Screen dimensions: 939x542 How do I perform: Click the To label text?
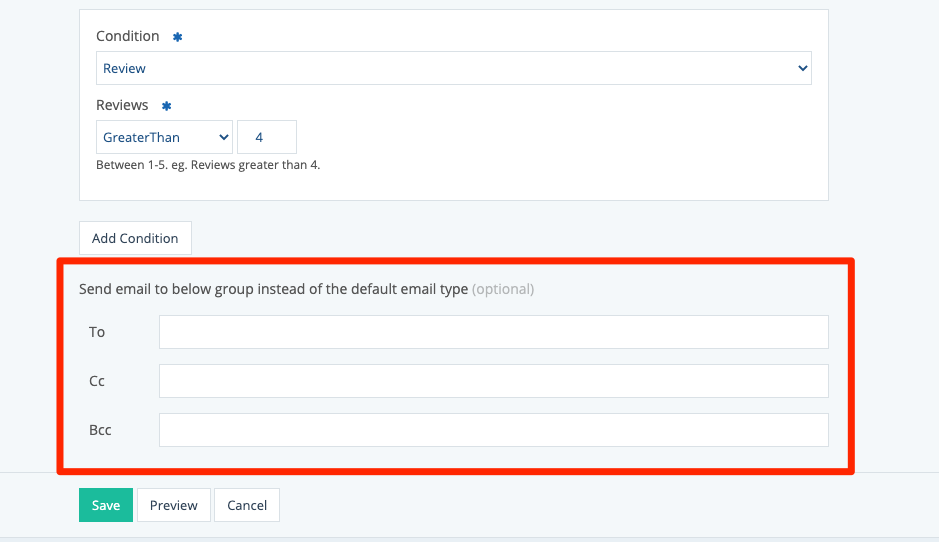tap(97, 332)
